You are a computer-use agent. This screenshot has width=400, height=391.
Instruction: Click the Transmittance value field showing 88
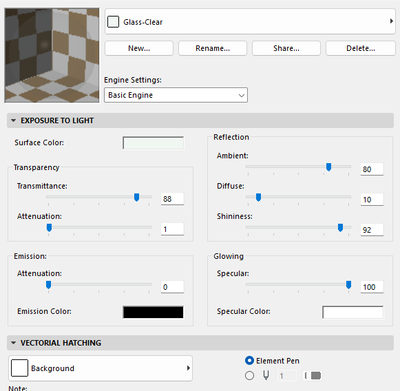(x=172, y=199)
